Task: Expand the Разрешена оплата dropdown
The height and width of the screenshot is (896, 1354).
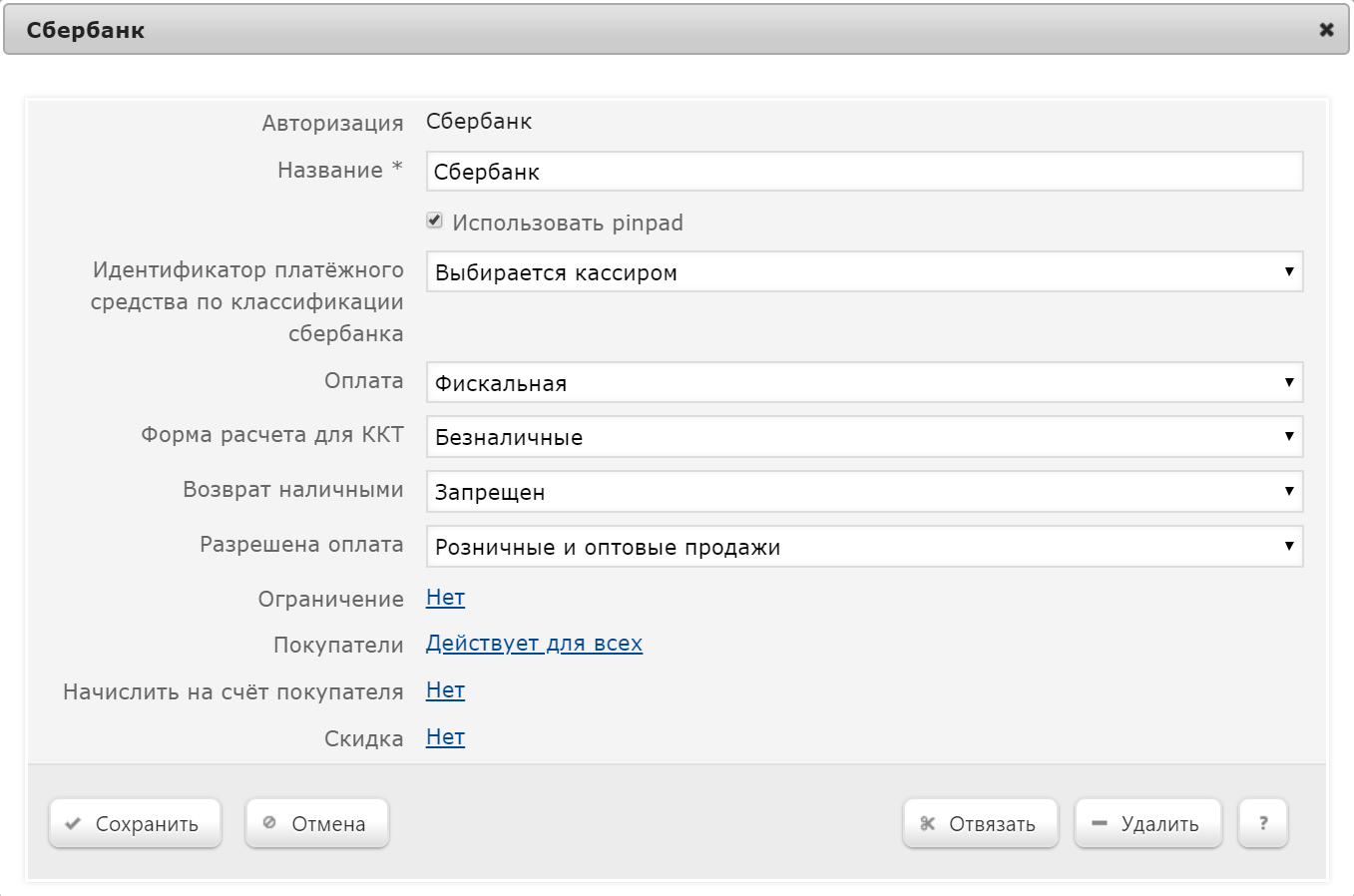Action: 864,547
